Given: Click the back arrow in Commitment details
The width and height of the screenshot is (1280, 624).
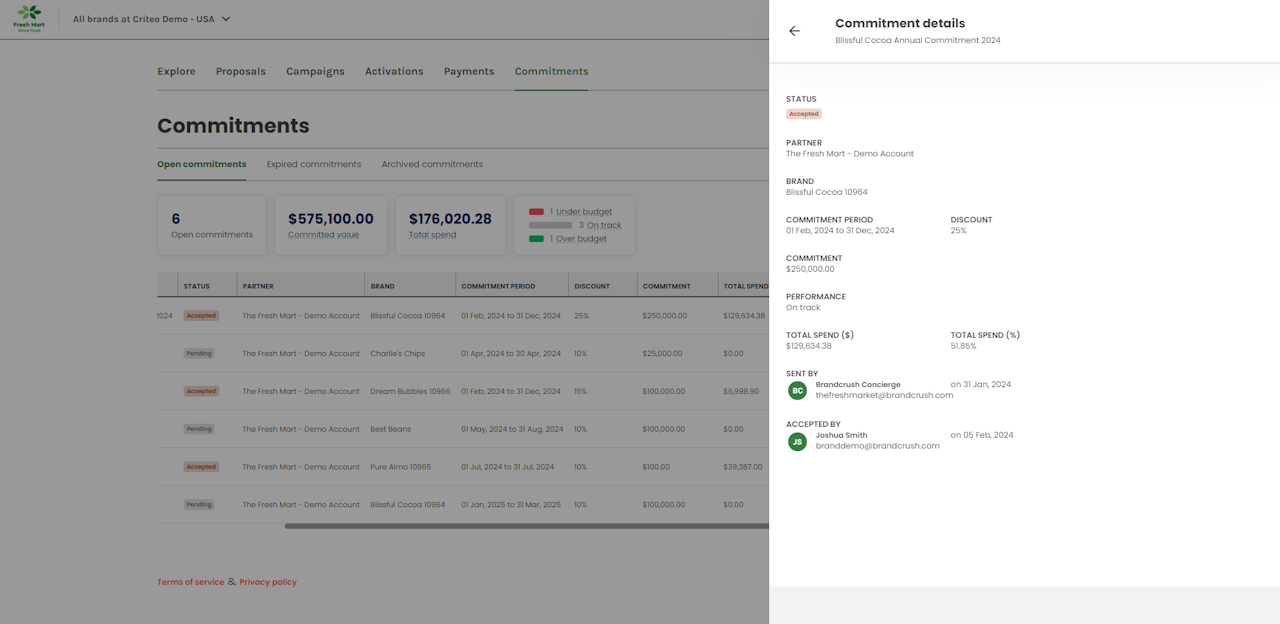Looking at the screenshot, I should pos(794,31).
